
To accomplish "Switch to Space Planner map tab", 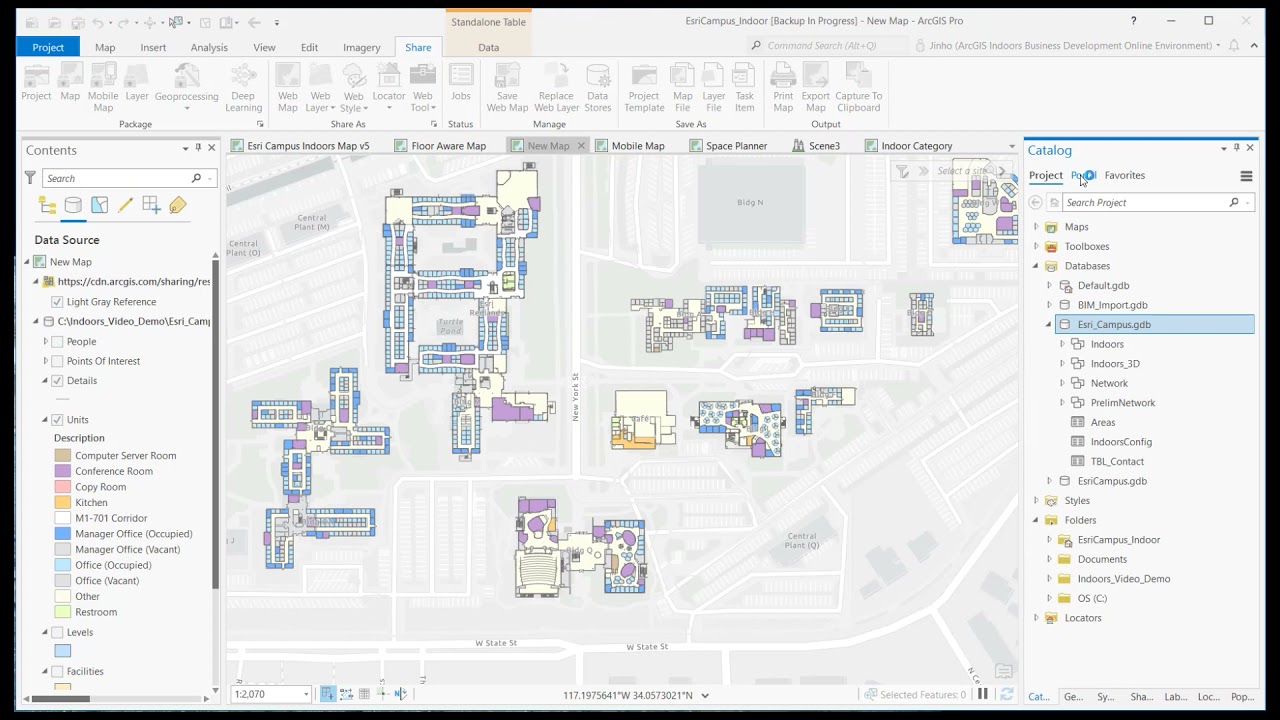I will point(736,146).
